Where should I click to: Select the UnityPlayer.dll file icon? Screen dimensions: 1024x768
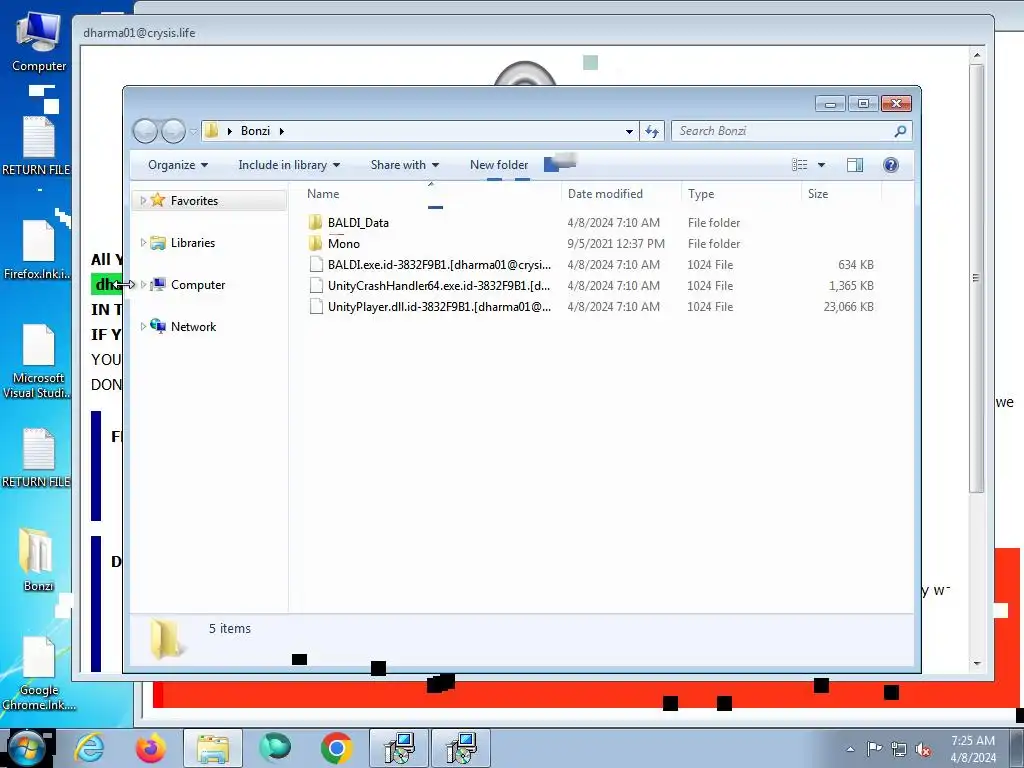point(316,306)
